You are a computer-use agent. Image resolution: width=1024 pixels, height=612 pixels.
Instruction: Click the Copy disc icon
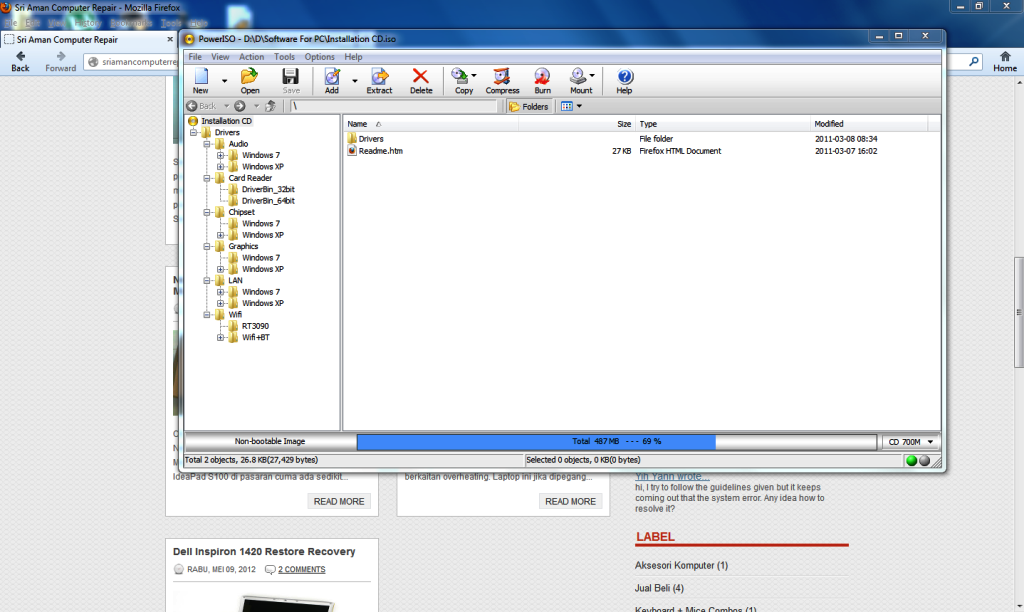click(460, 76)
